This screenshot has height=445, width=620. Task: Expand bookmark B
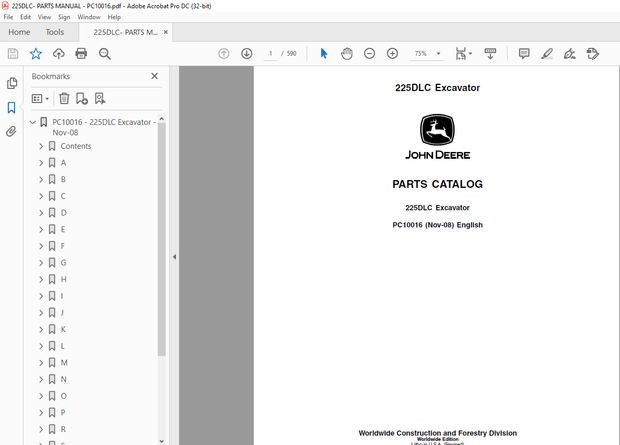tap(41, 180)
